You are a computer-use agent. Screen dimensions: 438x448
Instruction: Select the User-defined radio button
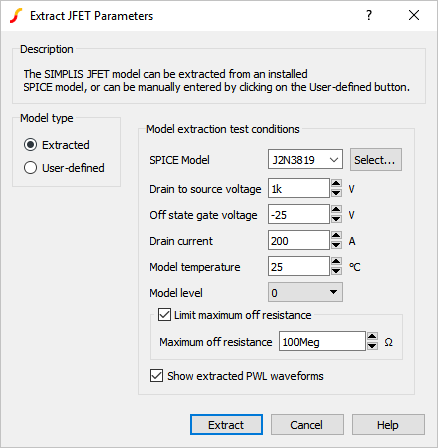30,168
